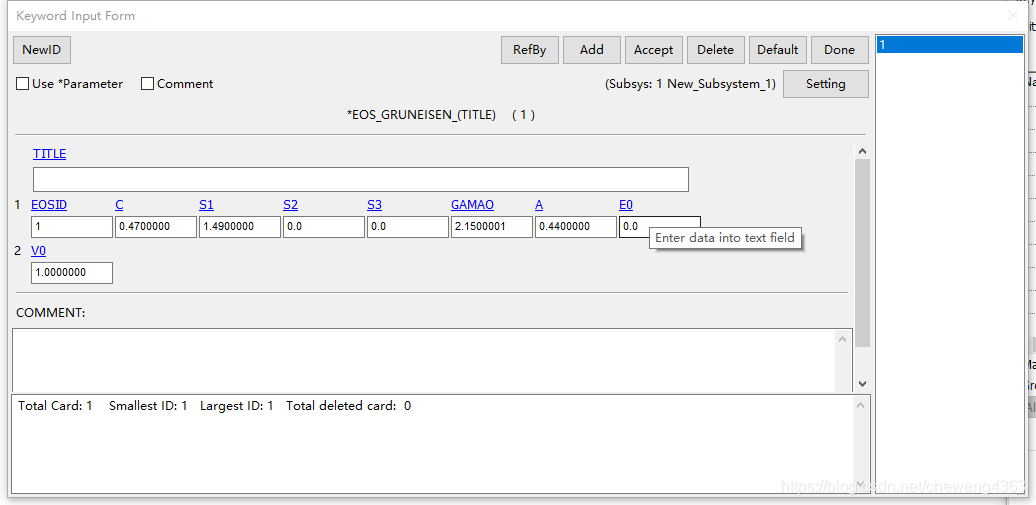Image resolution: width=1036 pixels, height=505 pixels.
Task: Click the comment box's scroll up arrow
Action: pos(843,339)
